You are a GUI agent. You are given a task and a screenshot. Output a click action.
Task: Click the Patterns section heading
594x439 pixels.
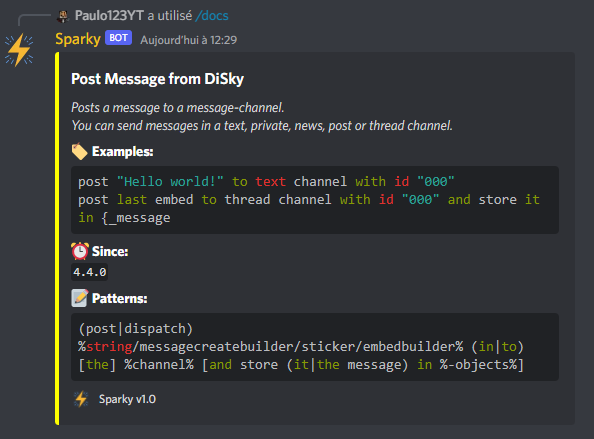(120, 298)
